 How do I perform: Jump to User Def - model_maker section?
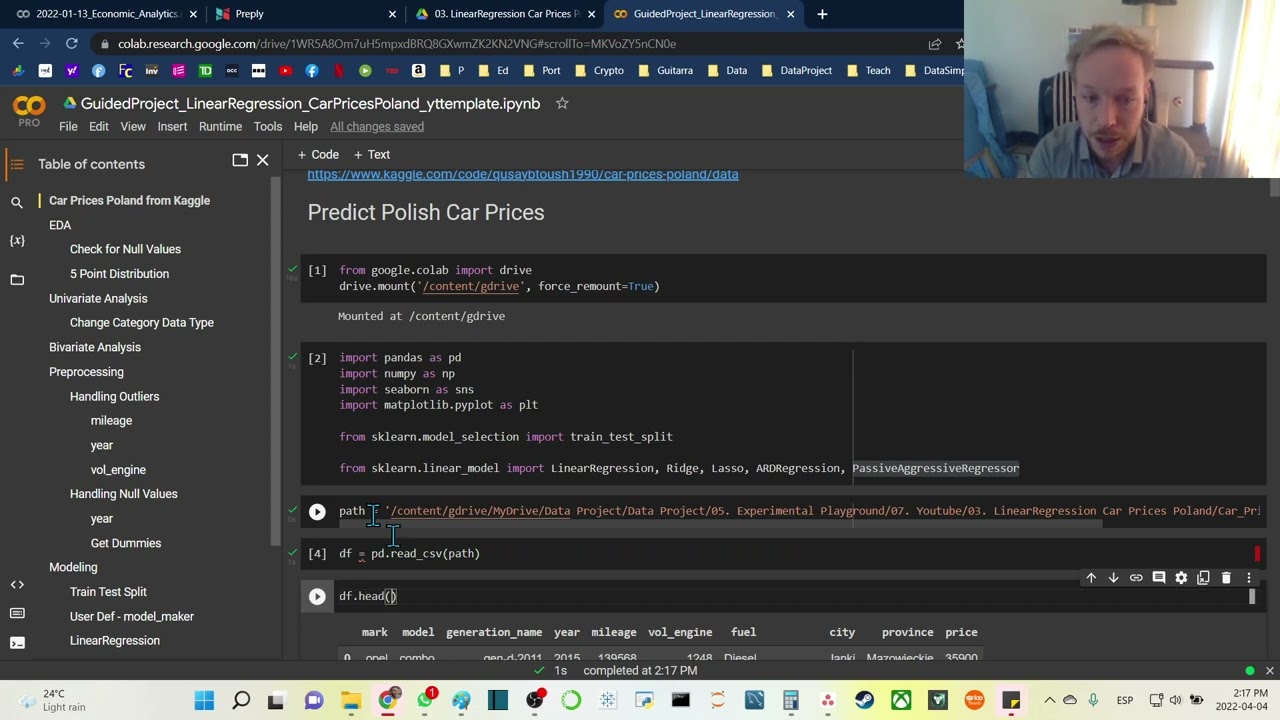click(132, 617)
